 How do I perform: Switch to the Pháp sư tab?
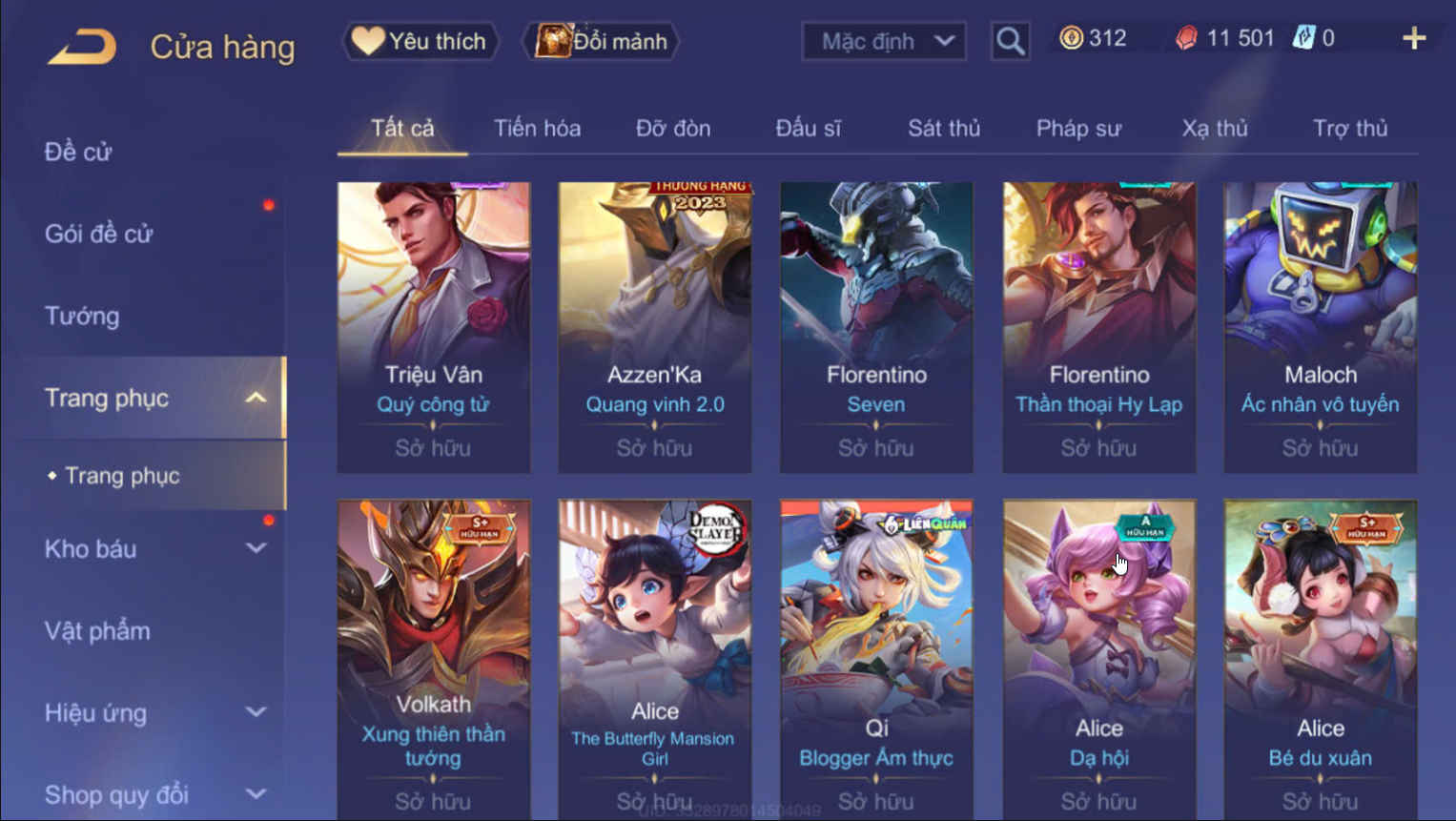point(1078,129)
